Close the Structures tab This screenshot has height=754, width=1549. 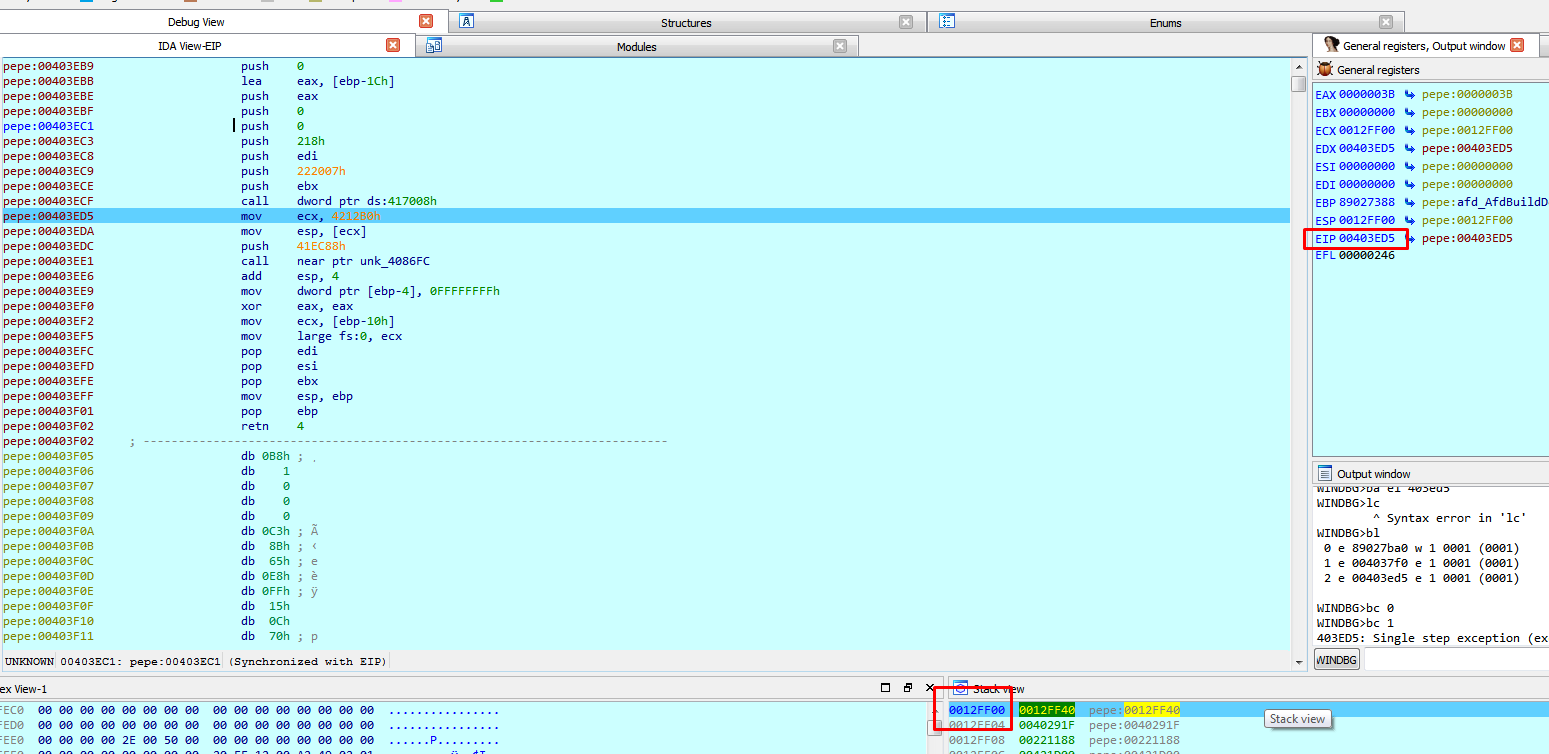coord(905,22)
